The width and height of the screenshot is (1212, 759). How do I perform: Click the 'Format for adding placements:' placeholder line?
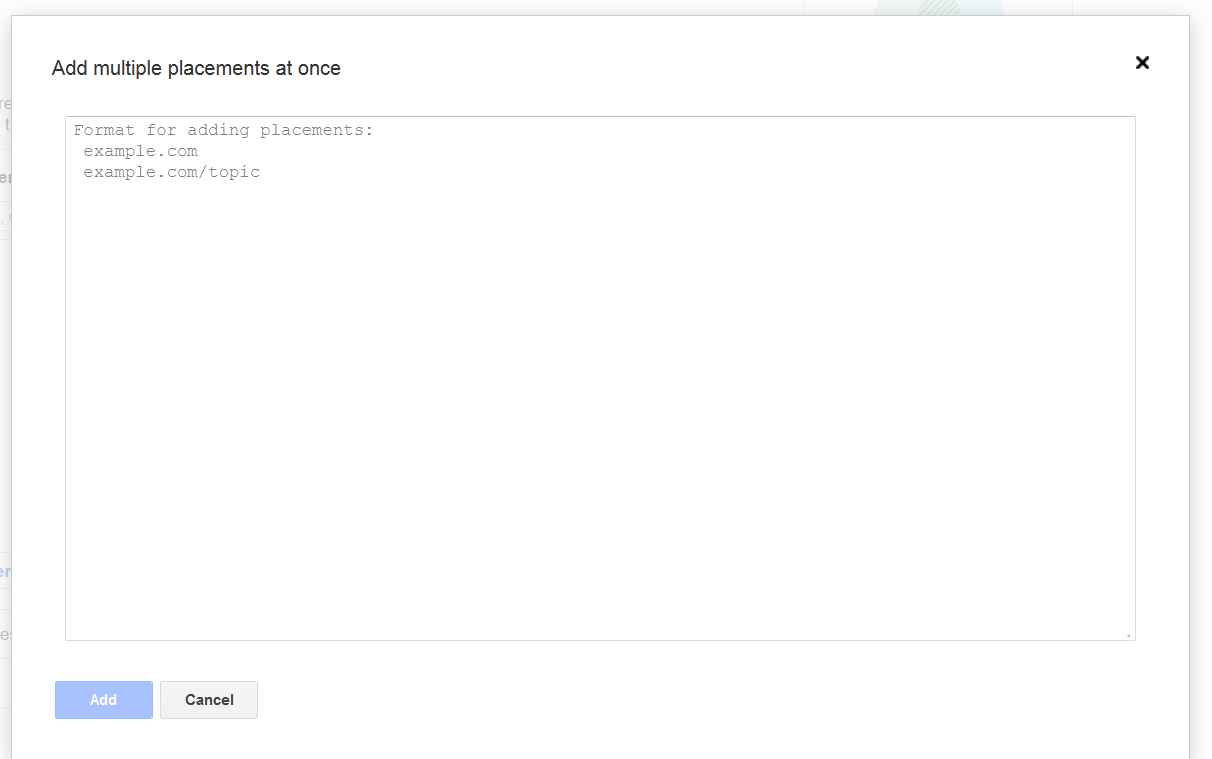tap(223, 130)
